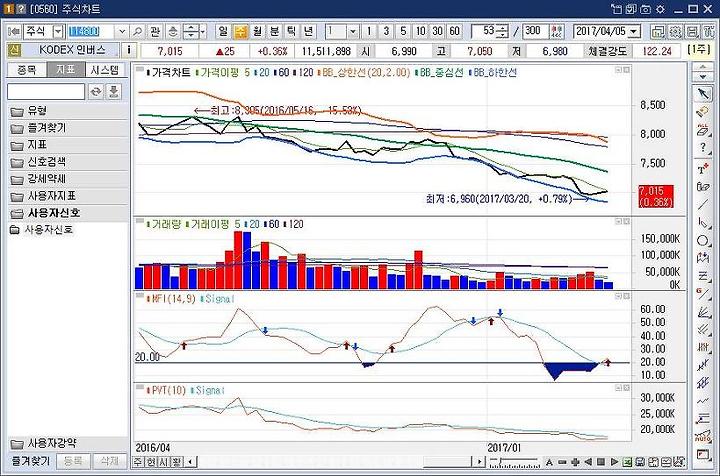Click the rewind left arrow on bottom bar
Viewport: 720px width, 476px height.
click(588, 462)
